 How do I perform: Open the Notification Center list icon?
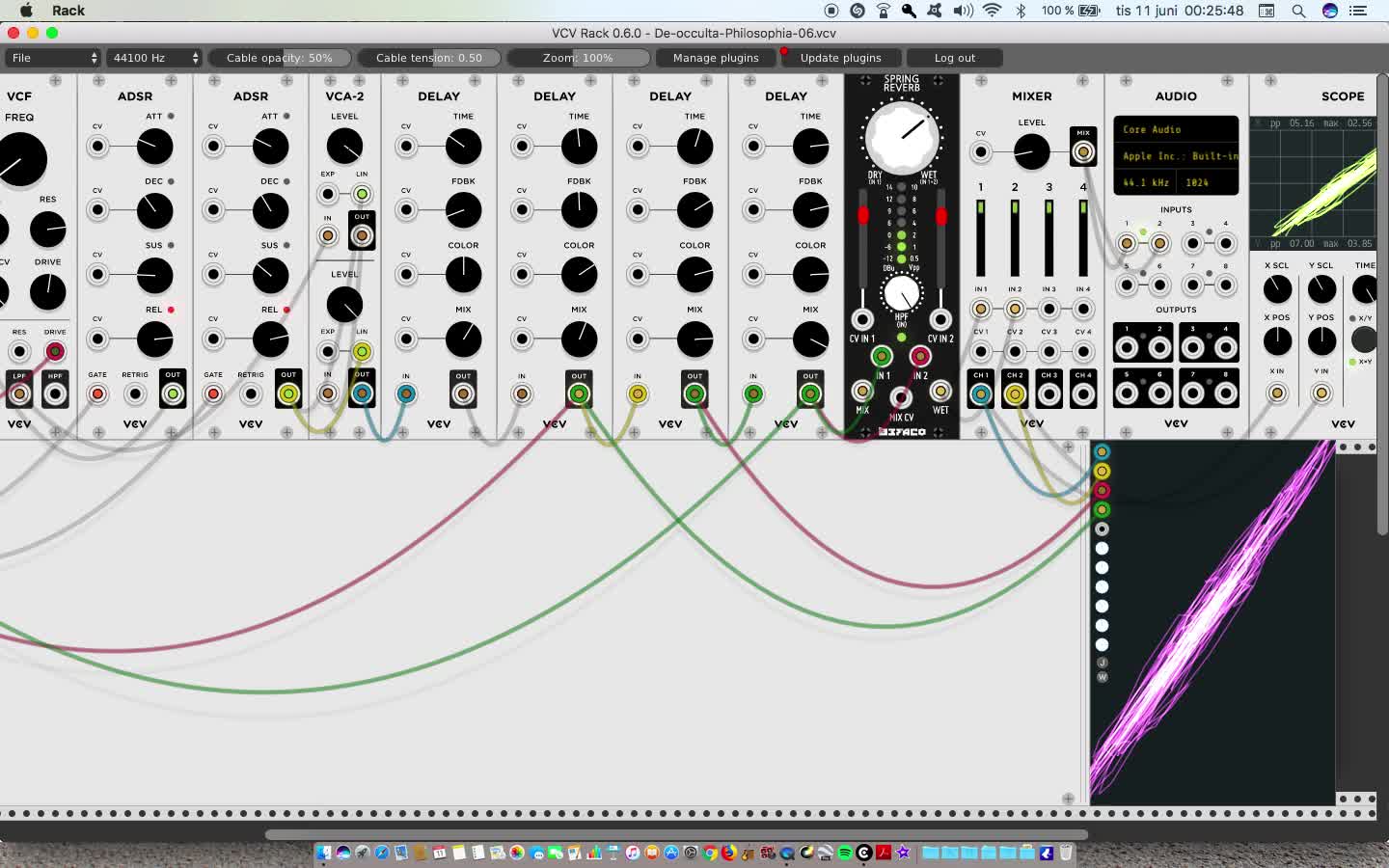(x=1358, y=11)
